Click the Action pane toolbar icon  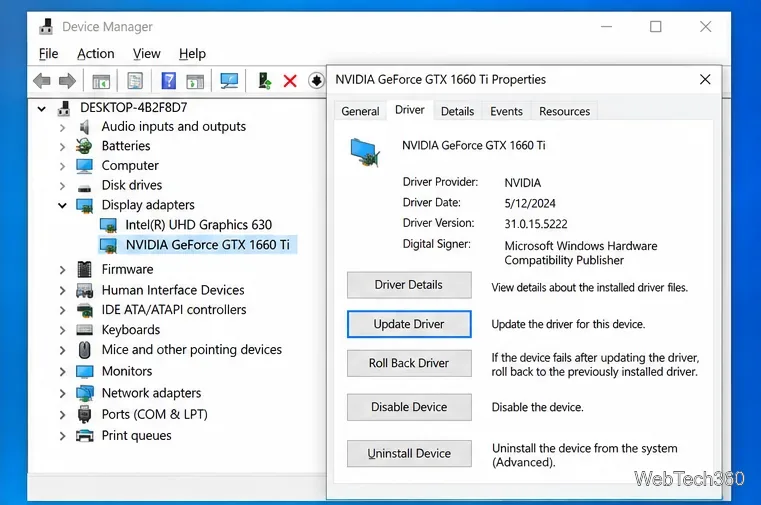point(195,81)
